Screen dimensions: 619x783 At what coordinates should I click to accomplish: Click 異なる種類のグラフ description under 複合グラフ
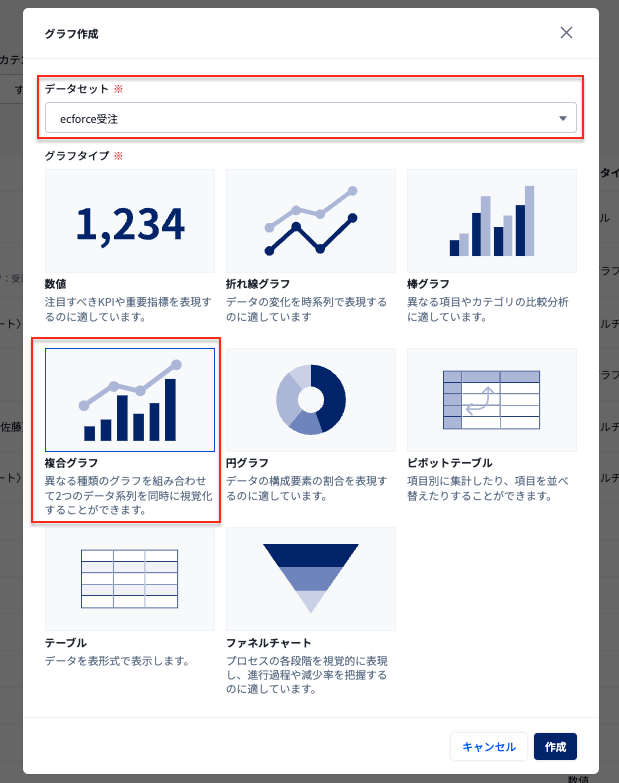coord(128,495)
